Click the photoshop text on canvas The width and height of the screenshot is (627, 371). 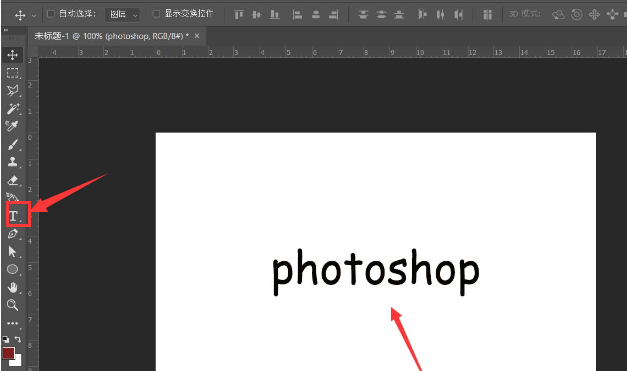click(375, 271)
